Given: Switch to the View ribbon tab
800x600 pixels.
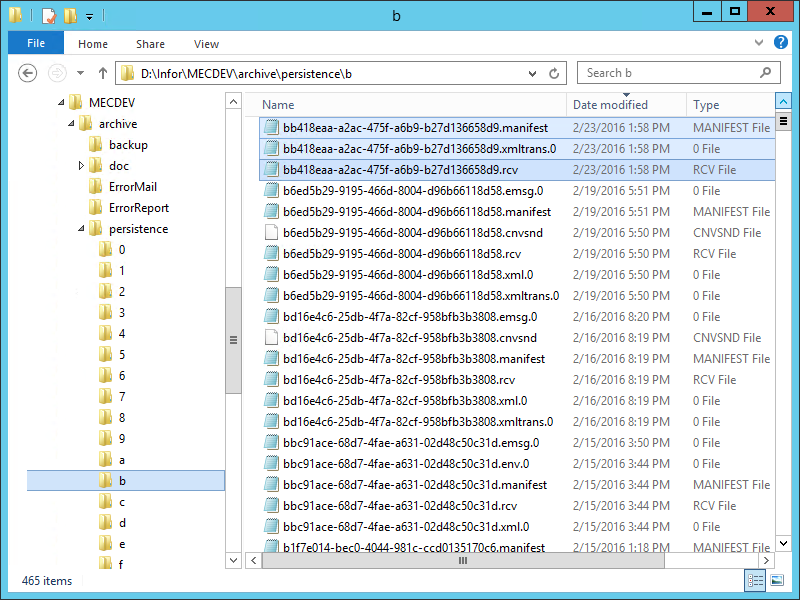Looking at the screenshot, I should click(x=206, y=44).
